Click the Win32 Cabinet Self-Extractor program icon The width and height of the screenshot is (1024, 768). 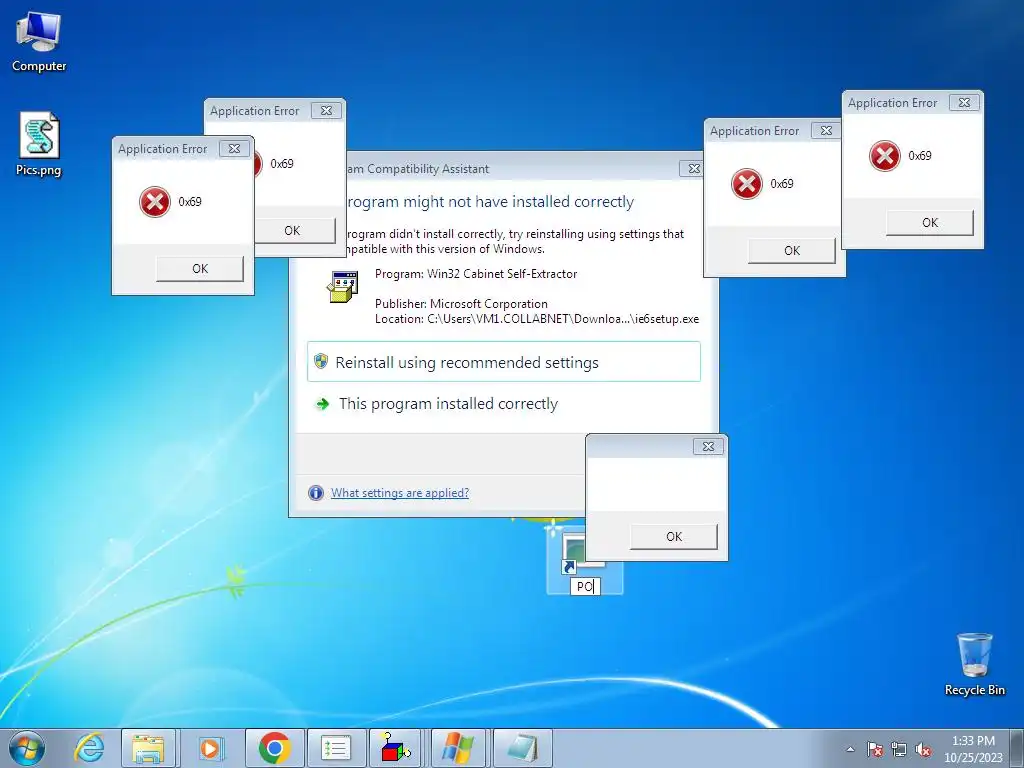pyautogui.click(x=343, y=287)
